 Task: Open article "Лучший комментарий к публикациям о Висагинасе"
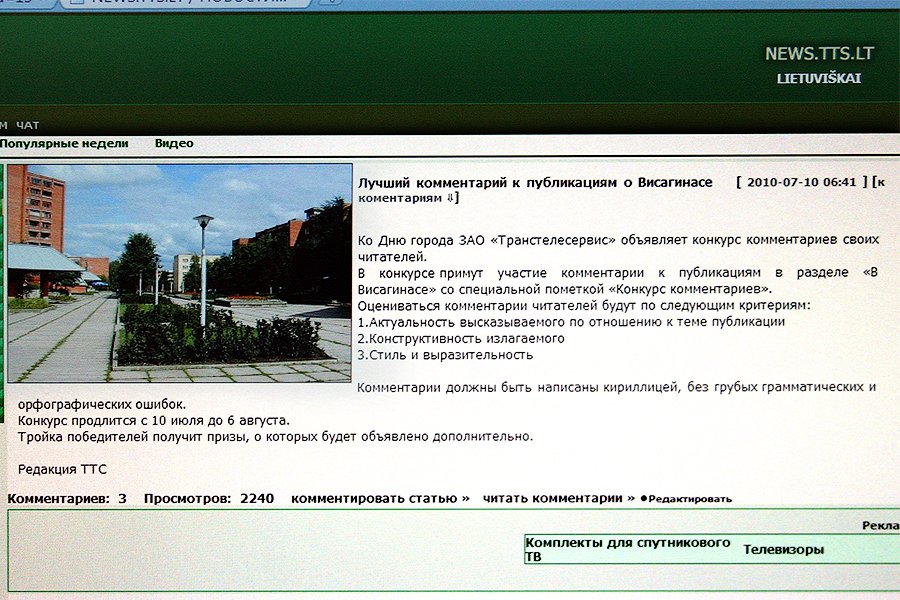[x=536, y=182]
